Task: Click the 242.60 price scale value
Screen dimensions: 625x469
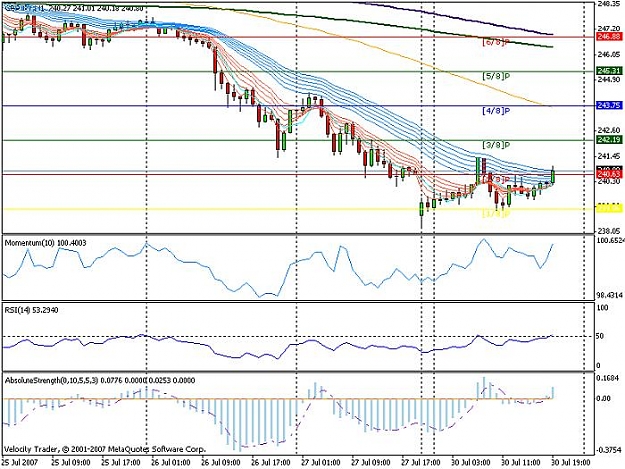Action: [x=609, y=130]
